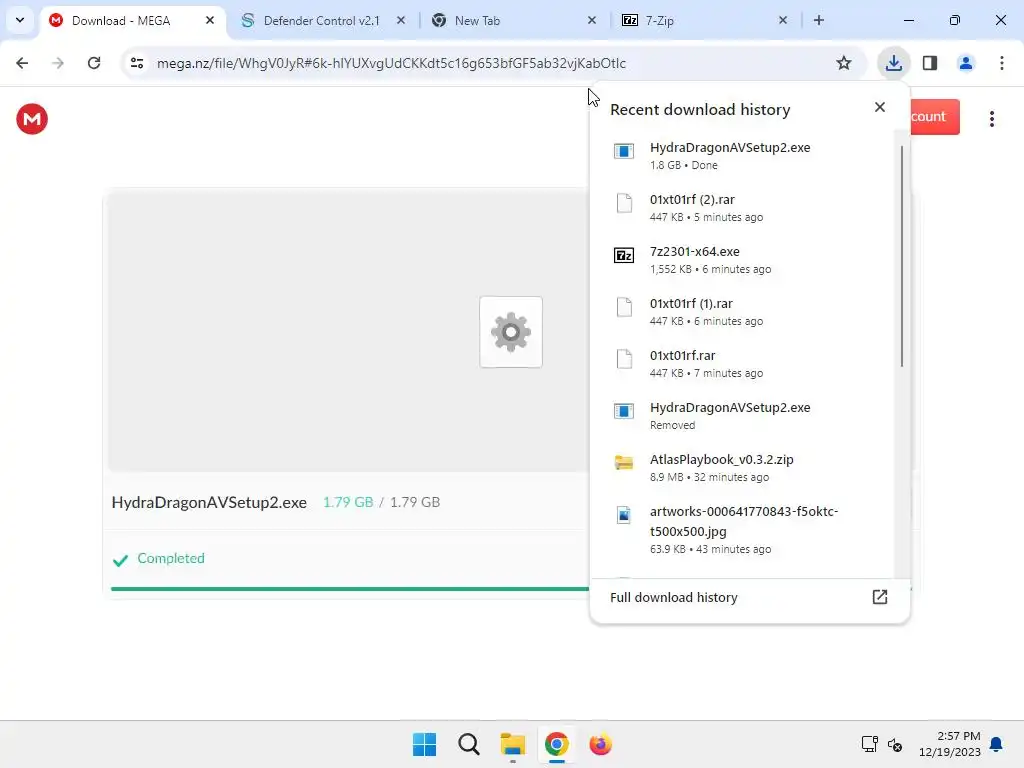Screen dimensions: 1024x768
Task: Open Chrome side panel icon
Action: [930, 63]
